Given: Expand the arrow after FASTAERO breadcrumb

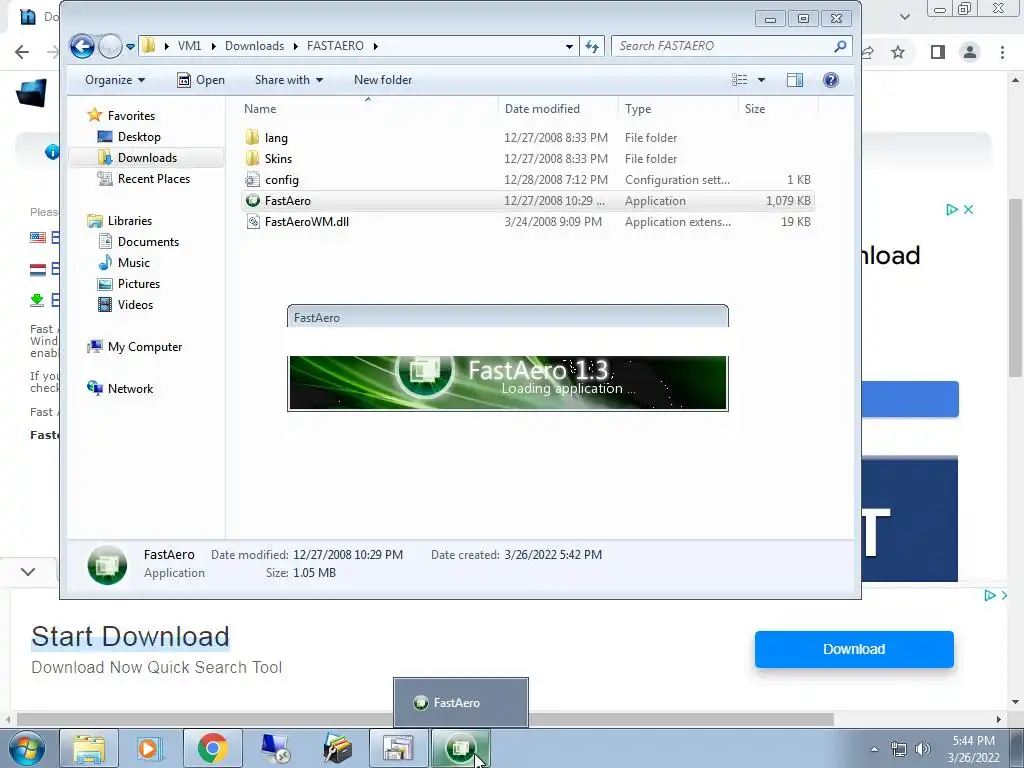Looking at the screenshot, I should (x=376, y=46).
